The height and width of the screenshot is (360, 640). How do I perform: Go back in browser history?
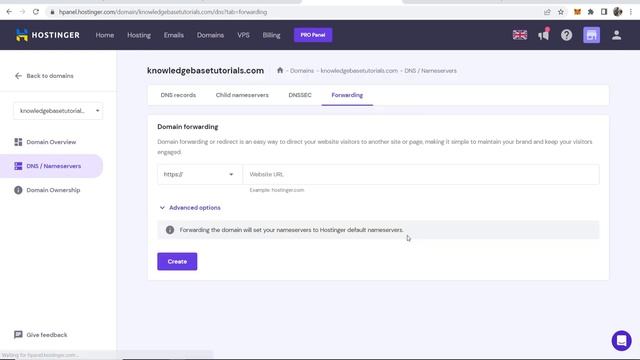tap(9, 12)
